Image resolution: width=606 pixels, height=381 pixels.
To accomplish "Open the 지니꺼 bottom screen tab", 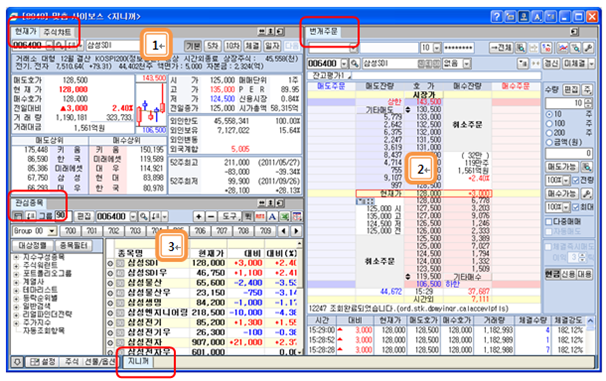I will [x=138, y=361].
